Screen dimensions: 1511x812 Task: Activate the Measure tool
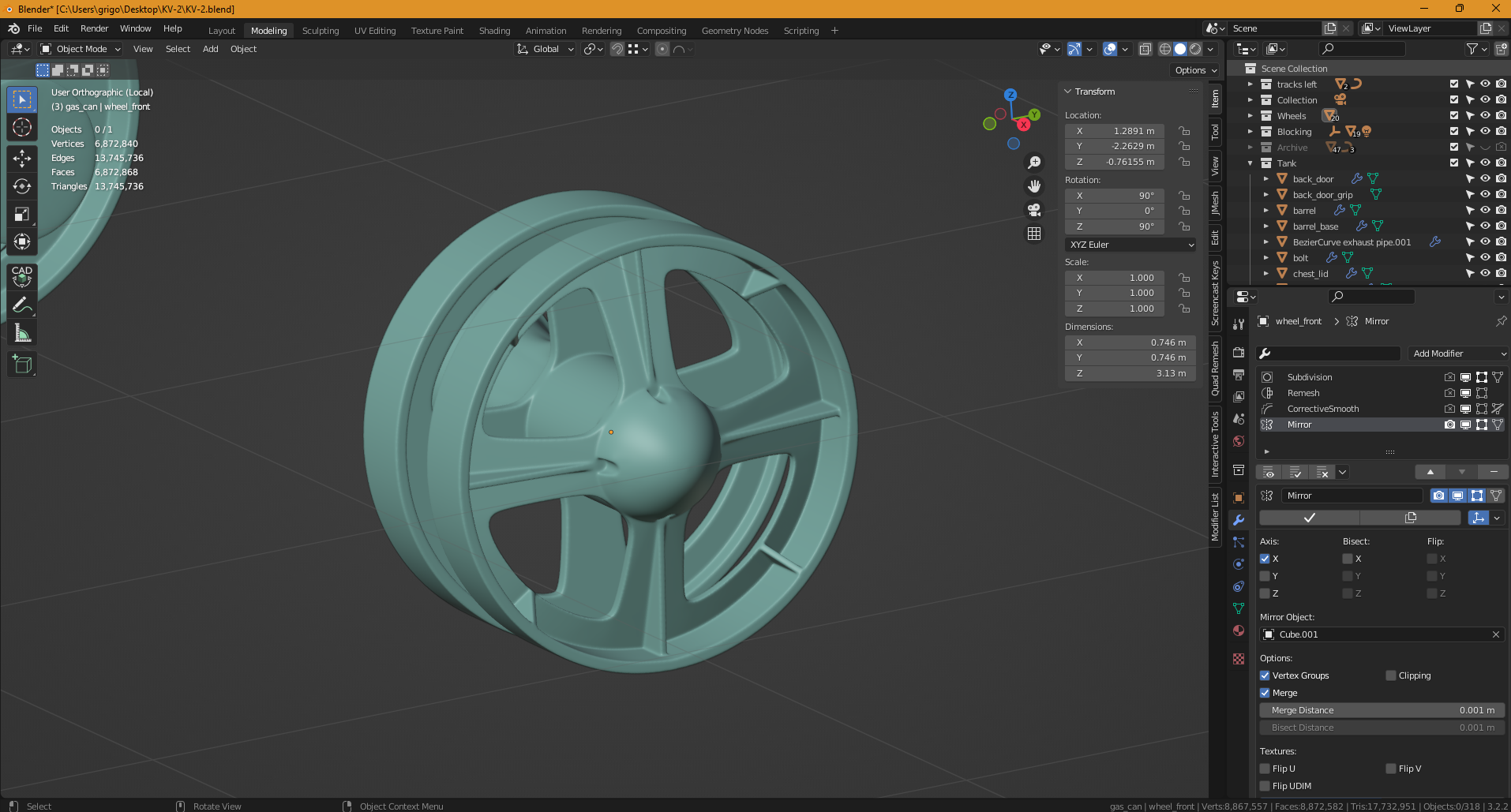(x=22, y=333)
